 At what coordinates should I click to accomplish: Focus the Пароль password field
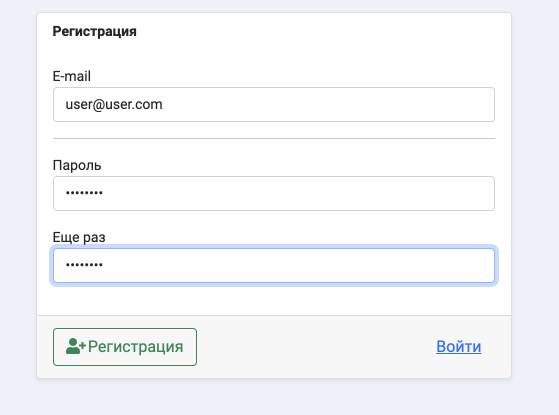coord(274,193)
